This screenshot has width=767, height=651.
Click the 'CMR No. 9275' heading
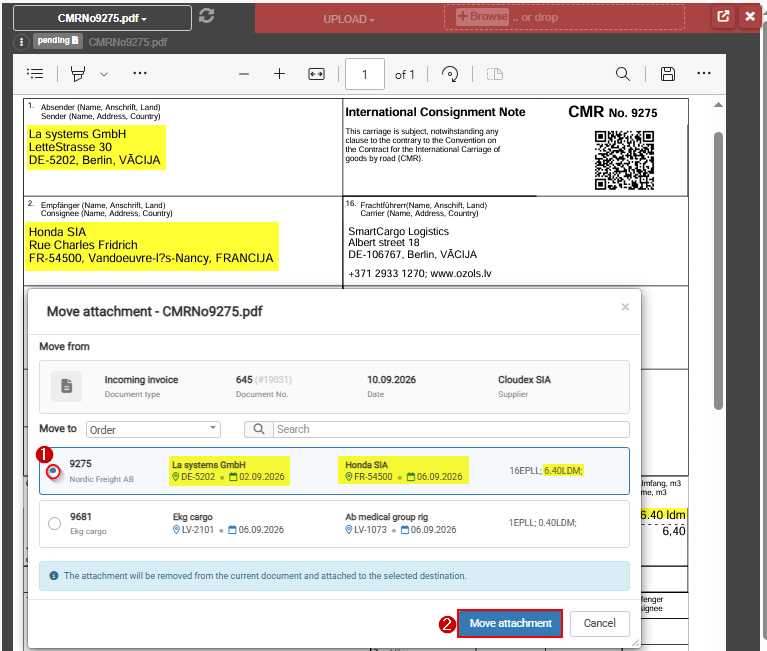click(612, 112)
